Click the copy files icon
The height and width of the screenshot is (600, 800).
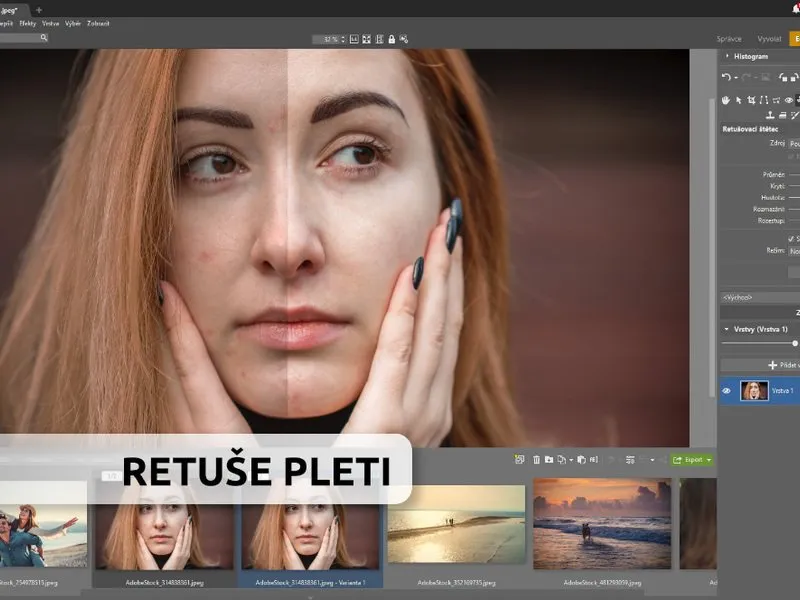point(562,460)
